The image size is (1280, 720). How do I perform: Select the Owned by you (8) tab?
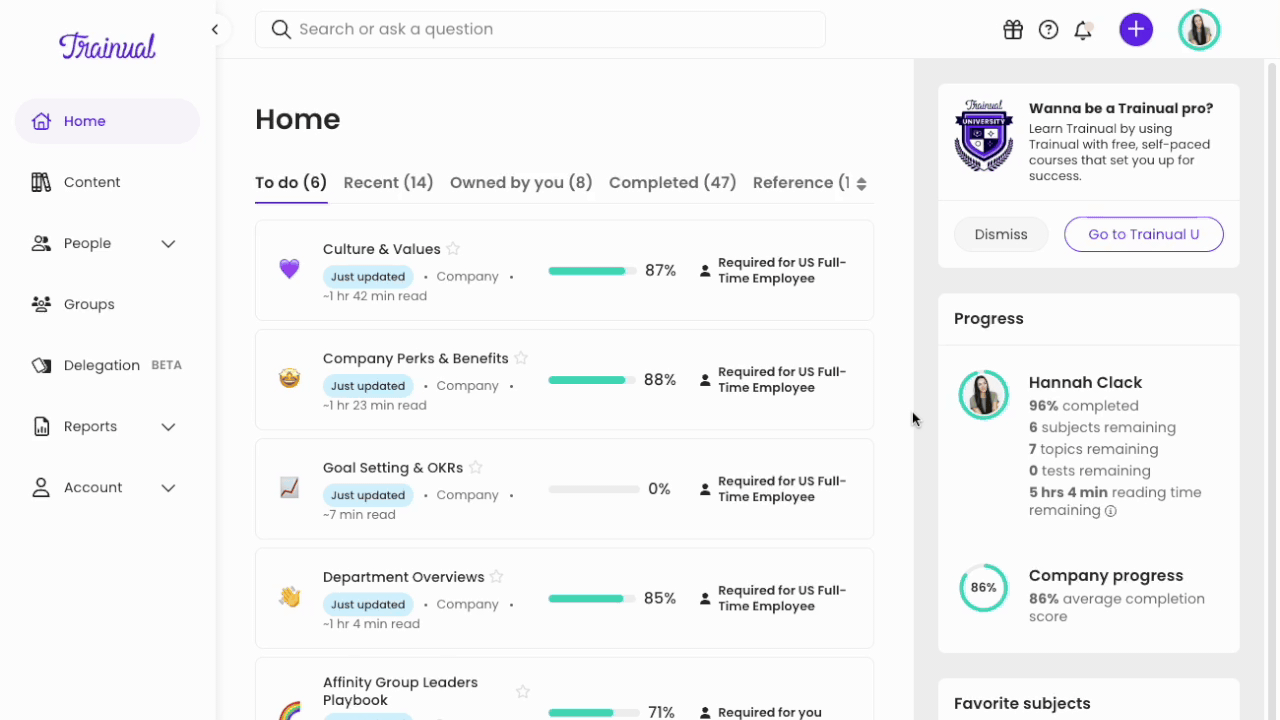pyautogui.click(x=521, y=182)
